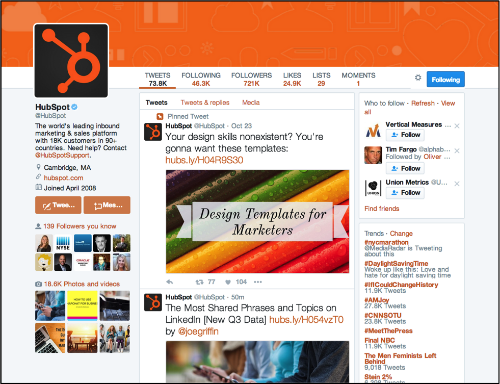The image size is (500, 384).
Task: Open the #MeetThePress trend
Action: pyautogui.click(x=388, y=331)
